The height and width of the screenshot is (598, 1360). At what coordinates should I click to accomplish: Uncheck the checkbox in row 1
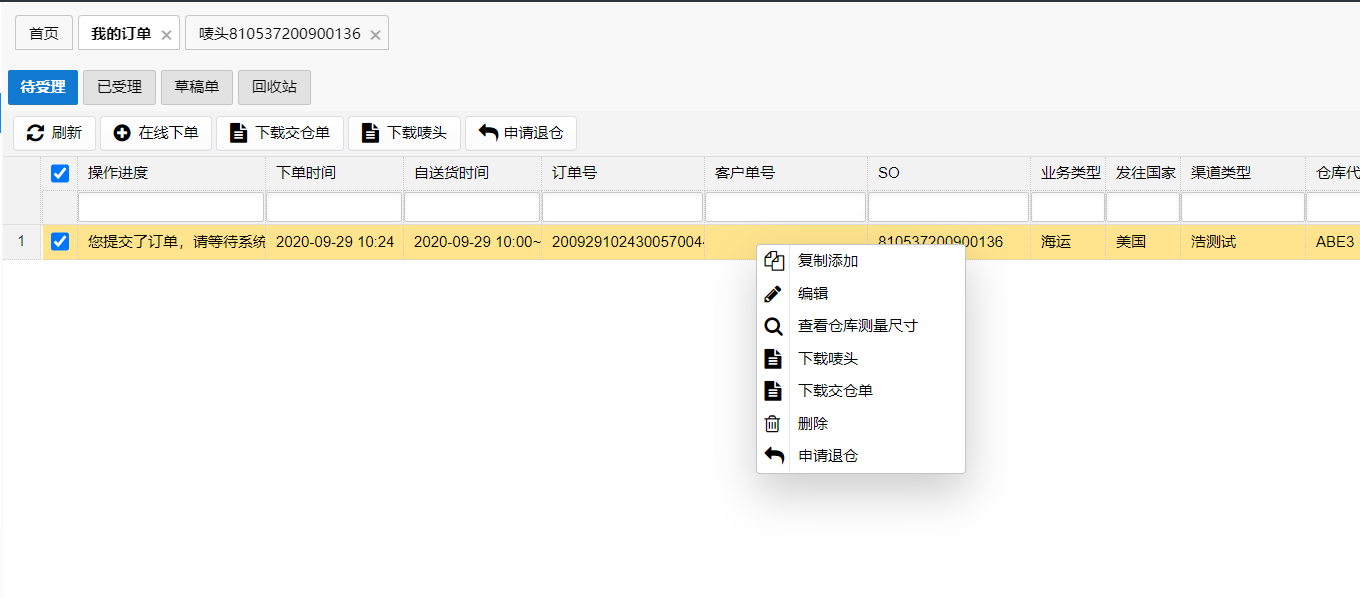point(60,242)
